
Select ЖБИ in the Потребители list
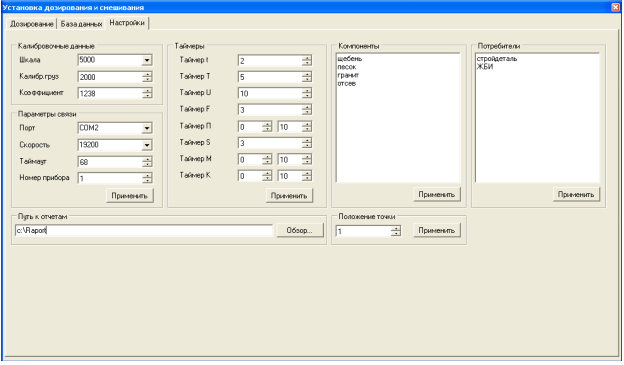485,66
